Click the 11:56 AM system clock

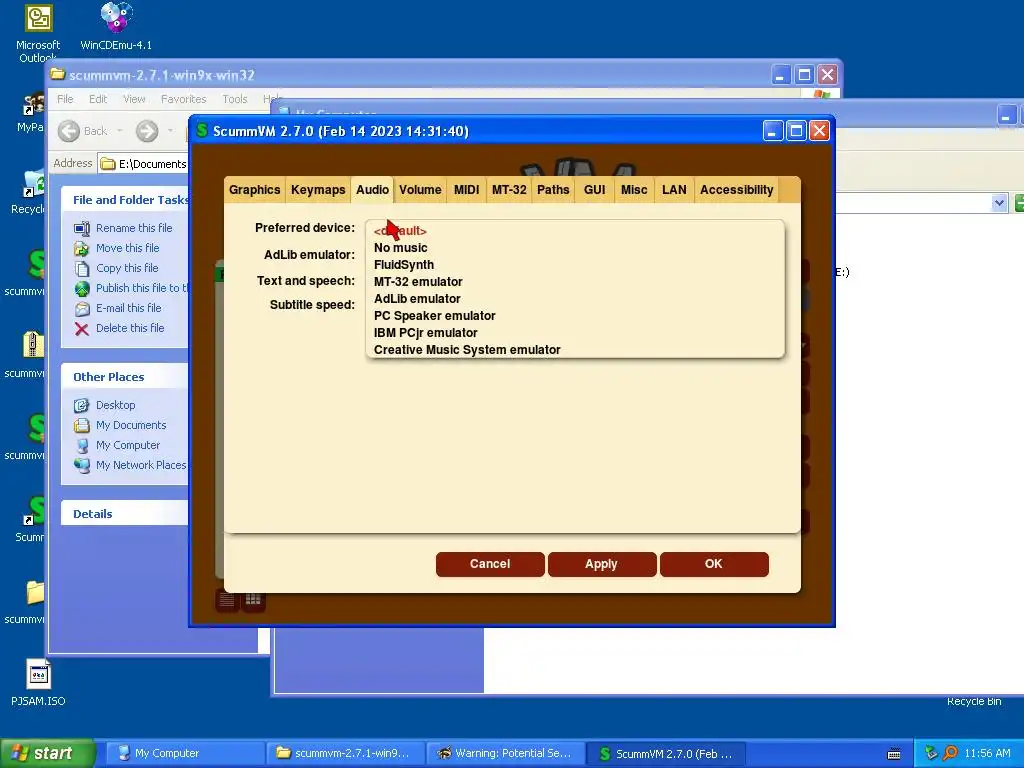(987, 753)
